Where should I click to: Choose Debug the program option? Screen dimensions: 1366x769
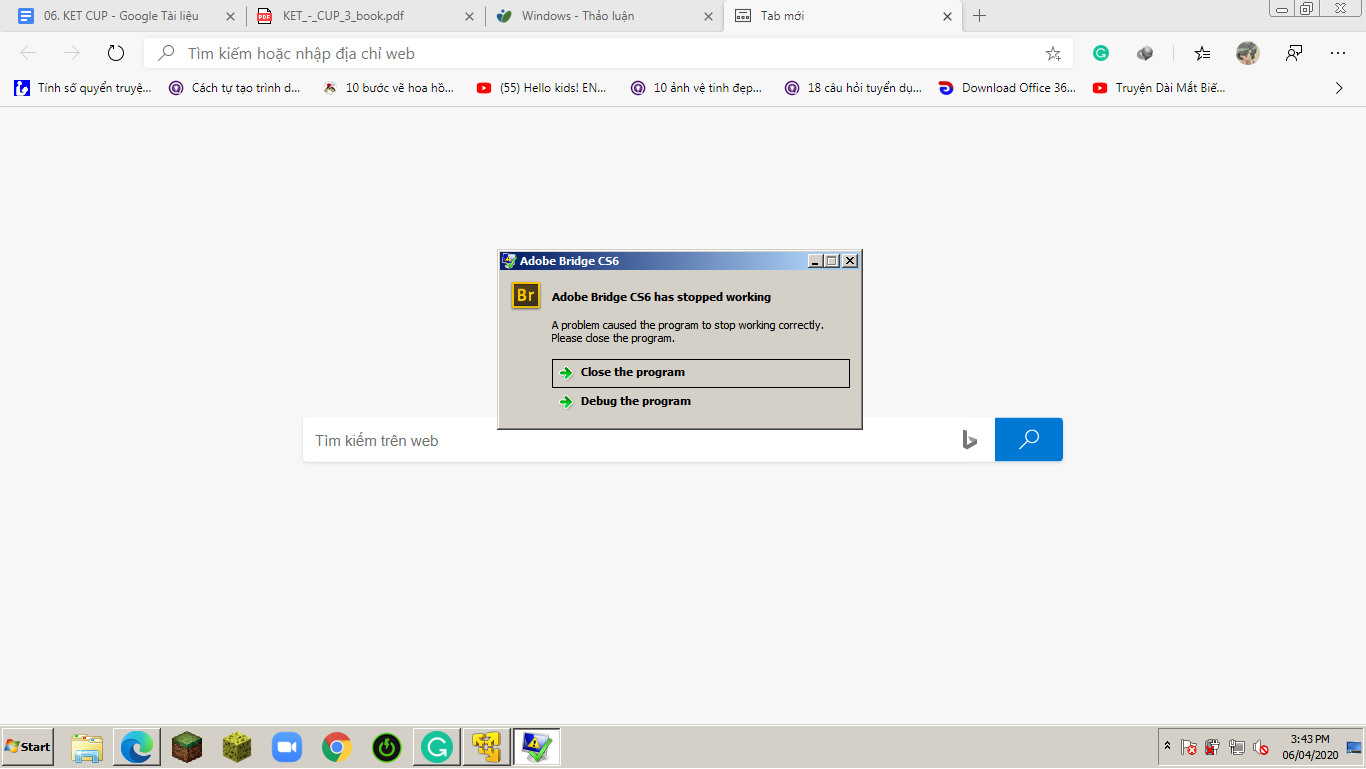(635, 401)
